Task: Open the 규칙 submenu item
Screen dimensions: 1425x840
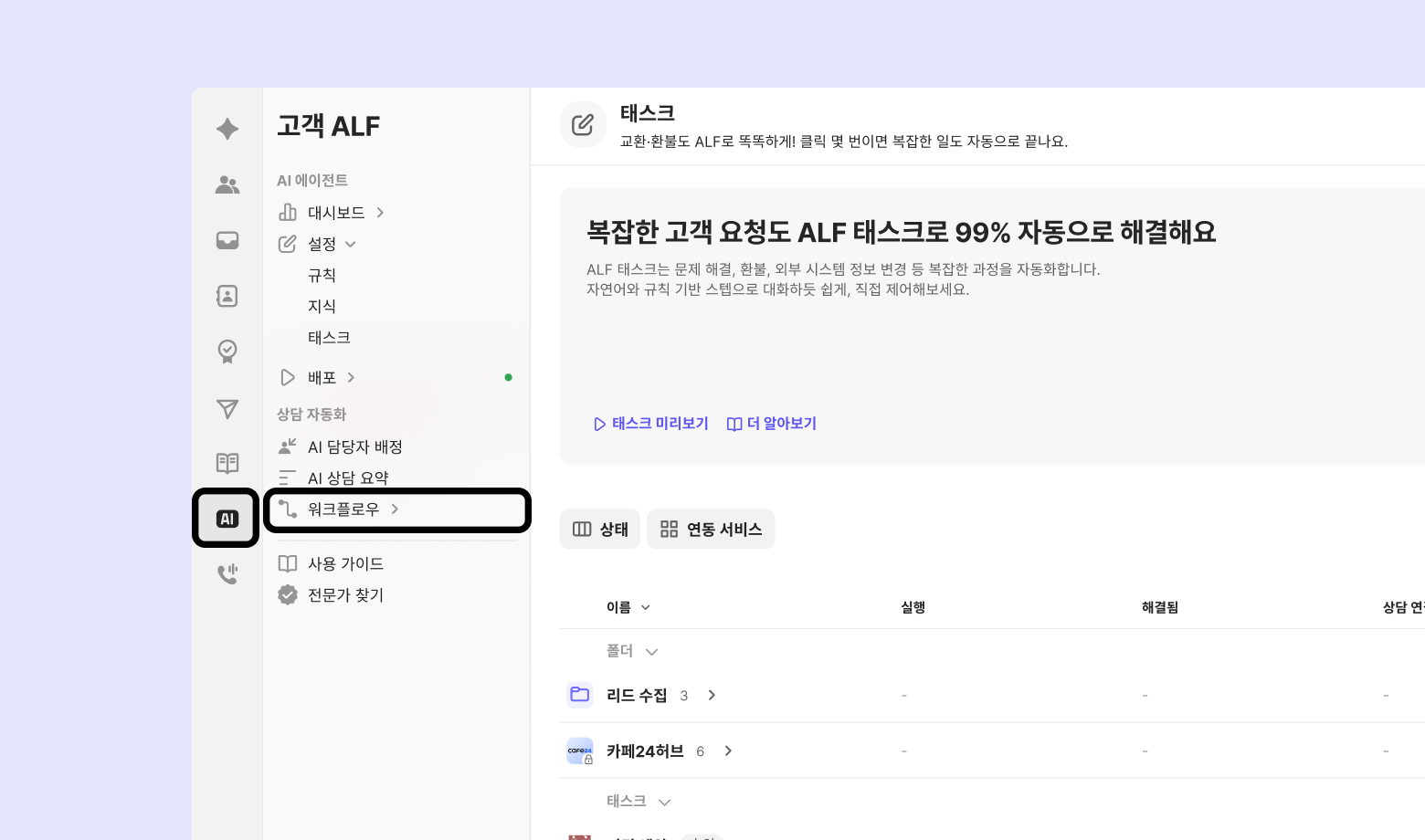Action: [x=322, y=275]
